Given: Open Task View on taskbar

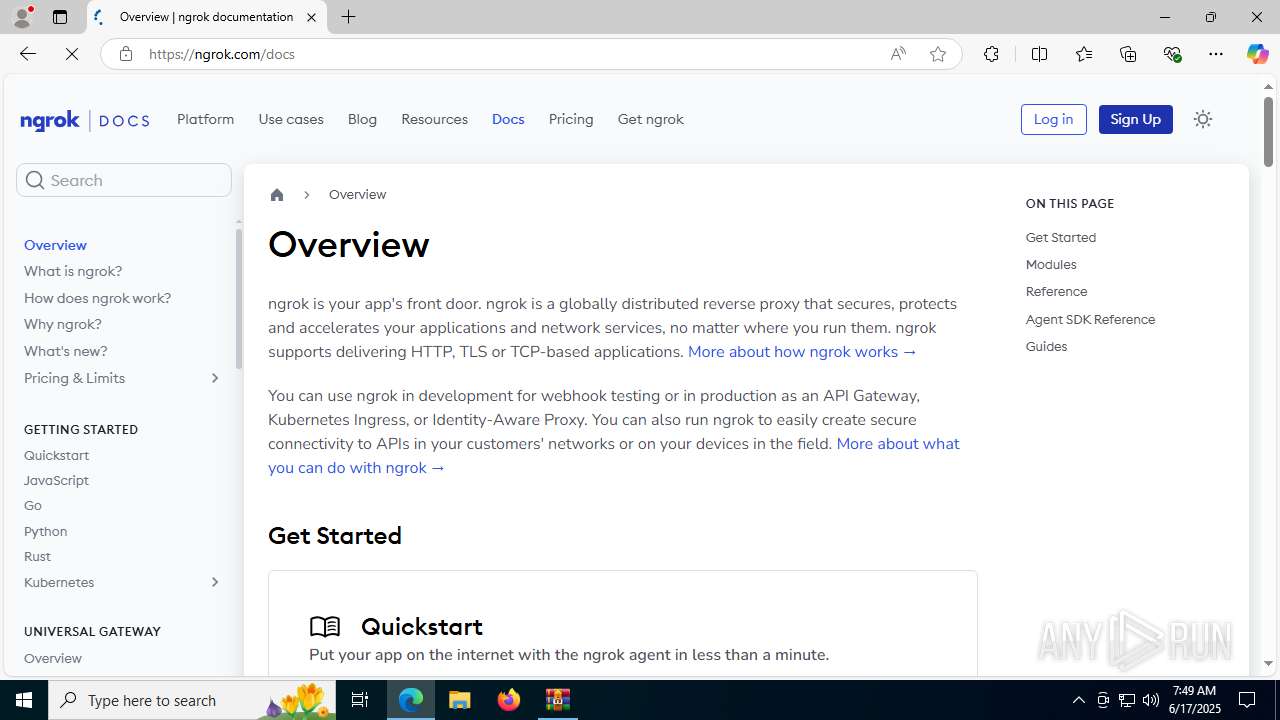Looking at the screenshot, I should pyautogui.click(x=360, y=700).
